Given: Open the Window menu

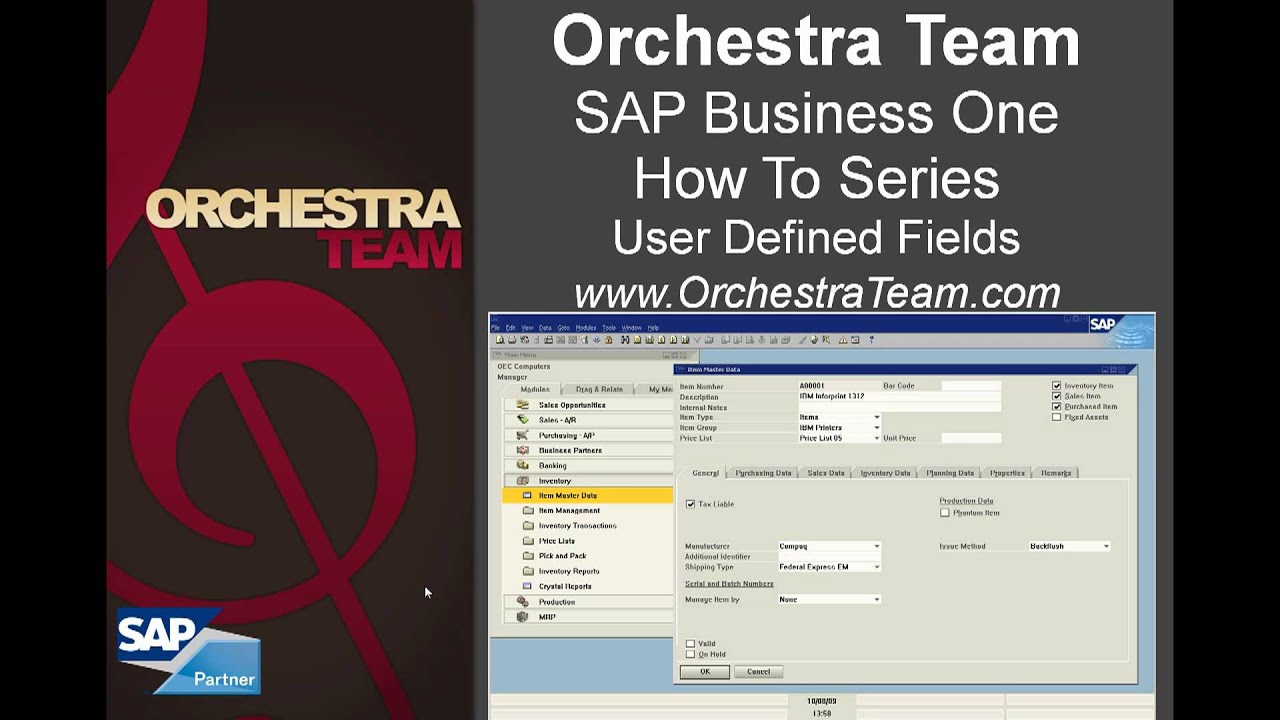Looking at the screenshot, I should [x=632, y=328].
